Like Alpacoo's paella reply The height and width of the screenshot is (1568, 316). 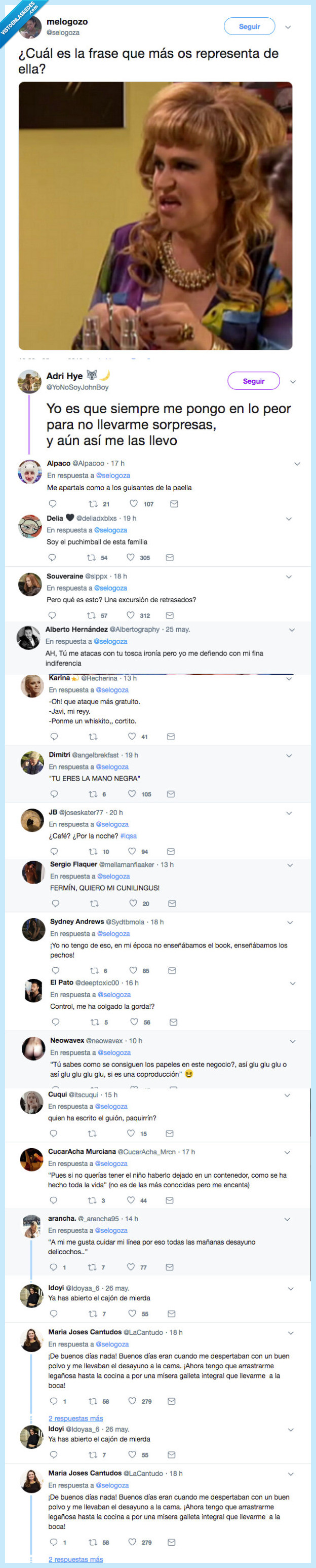[x=134, y=504]
